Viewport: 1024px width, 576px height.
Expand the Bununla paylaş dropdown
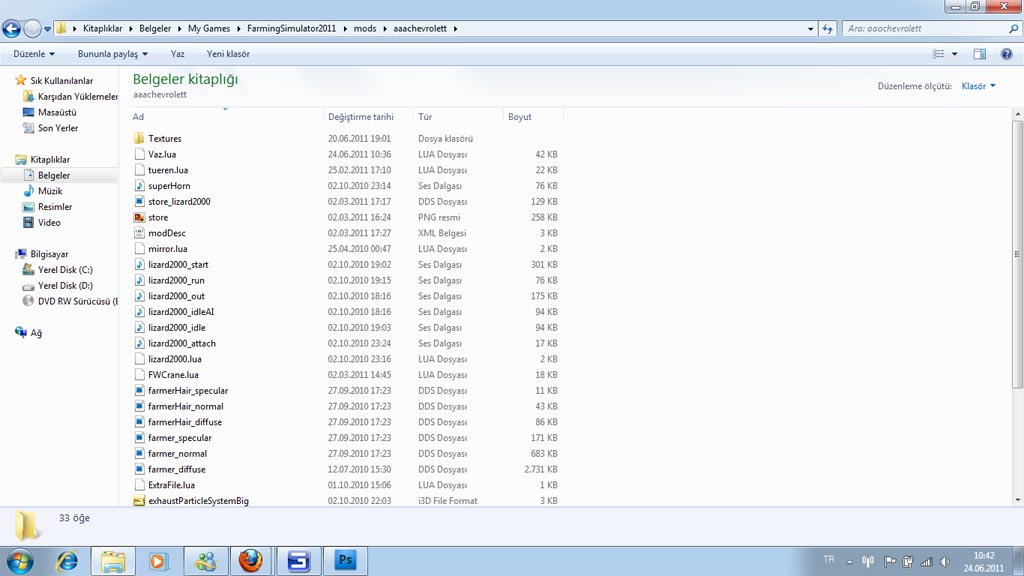click(112, 54)
